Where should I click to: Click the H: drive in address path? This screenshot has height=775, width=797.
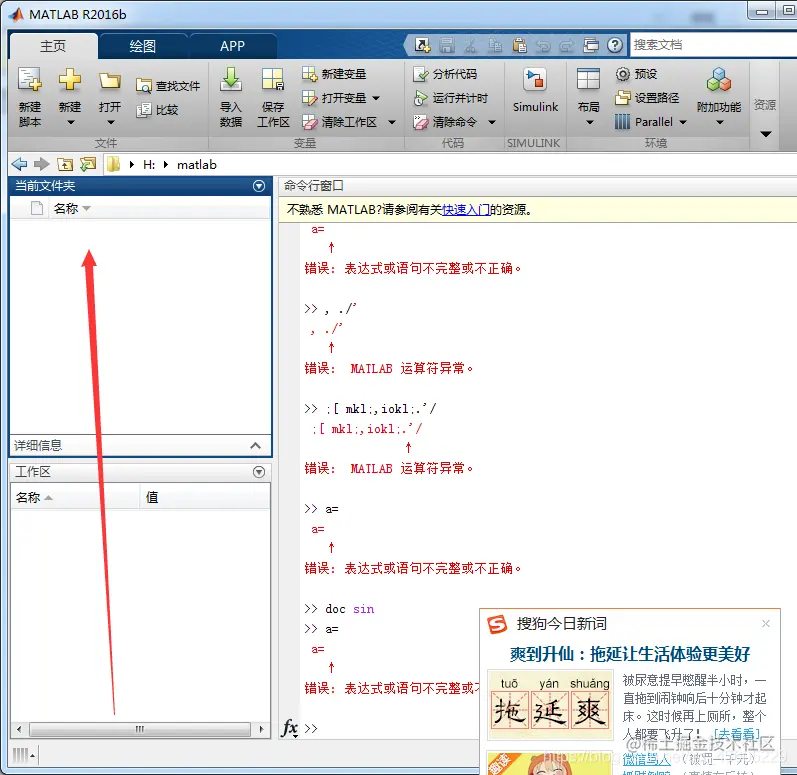[149, 165]
